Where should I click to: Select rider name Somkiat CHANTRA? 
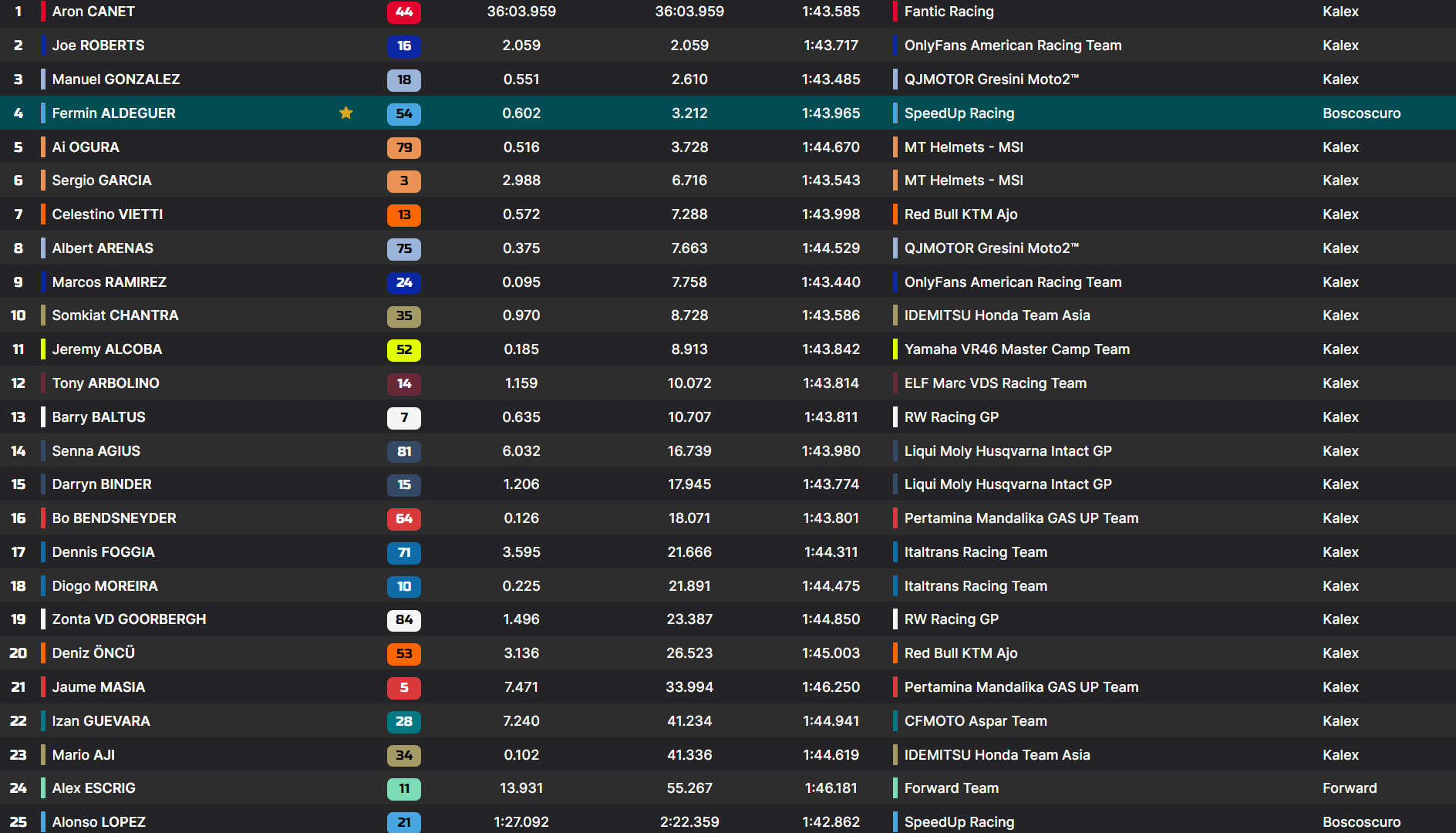coord(115,315)
